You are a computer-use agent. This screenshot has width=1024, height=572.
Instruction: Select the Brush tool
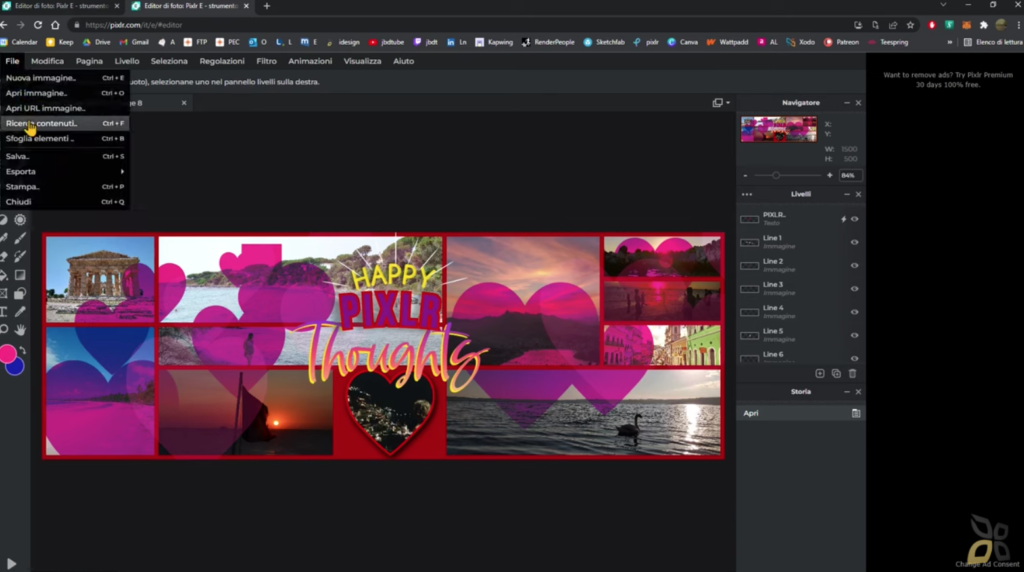pos(20,238)
